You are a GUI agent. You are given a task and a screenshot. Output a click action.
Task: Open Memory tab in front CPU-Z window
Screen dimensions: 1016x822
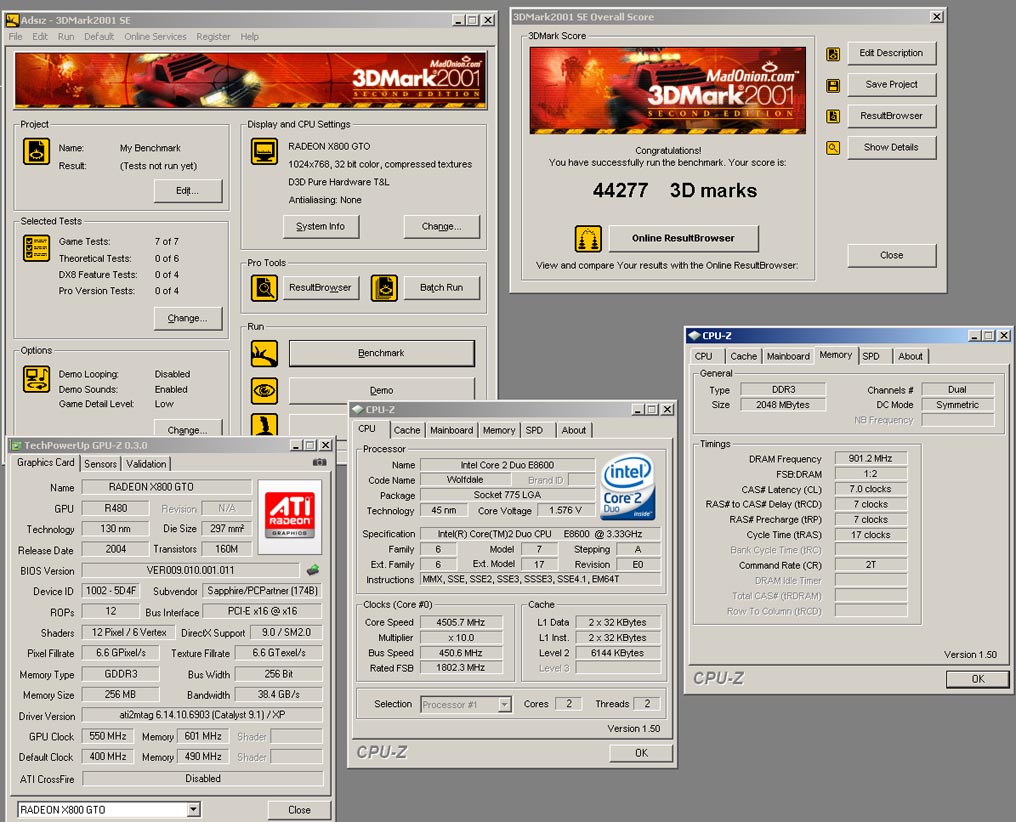pyautogui.click(x=499, y=430)
